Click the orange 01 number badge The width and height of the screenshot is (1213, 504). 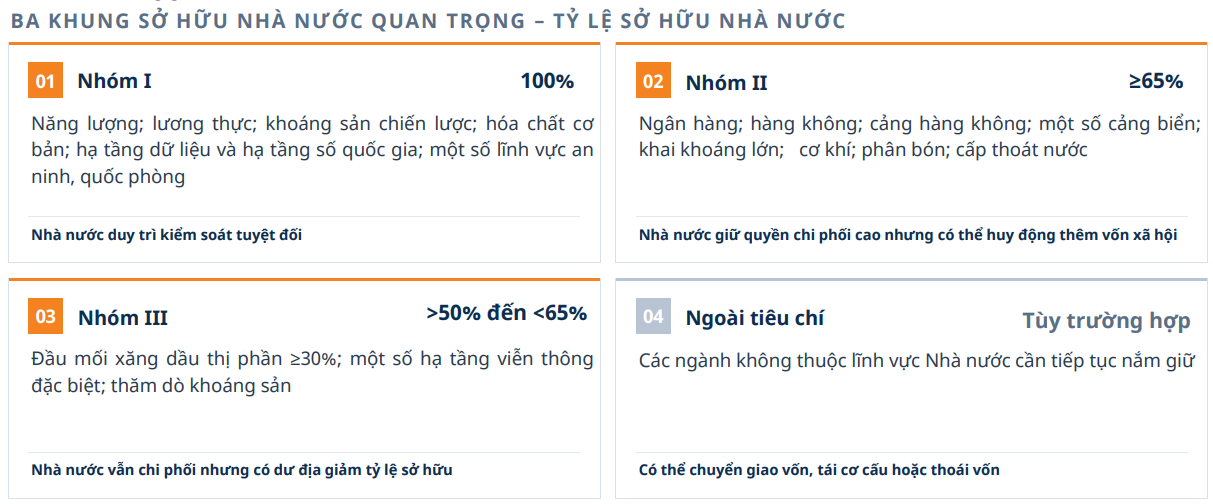pos(45,81)
